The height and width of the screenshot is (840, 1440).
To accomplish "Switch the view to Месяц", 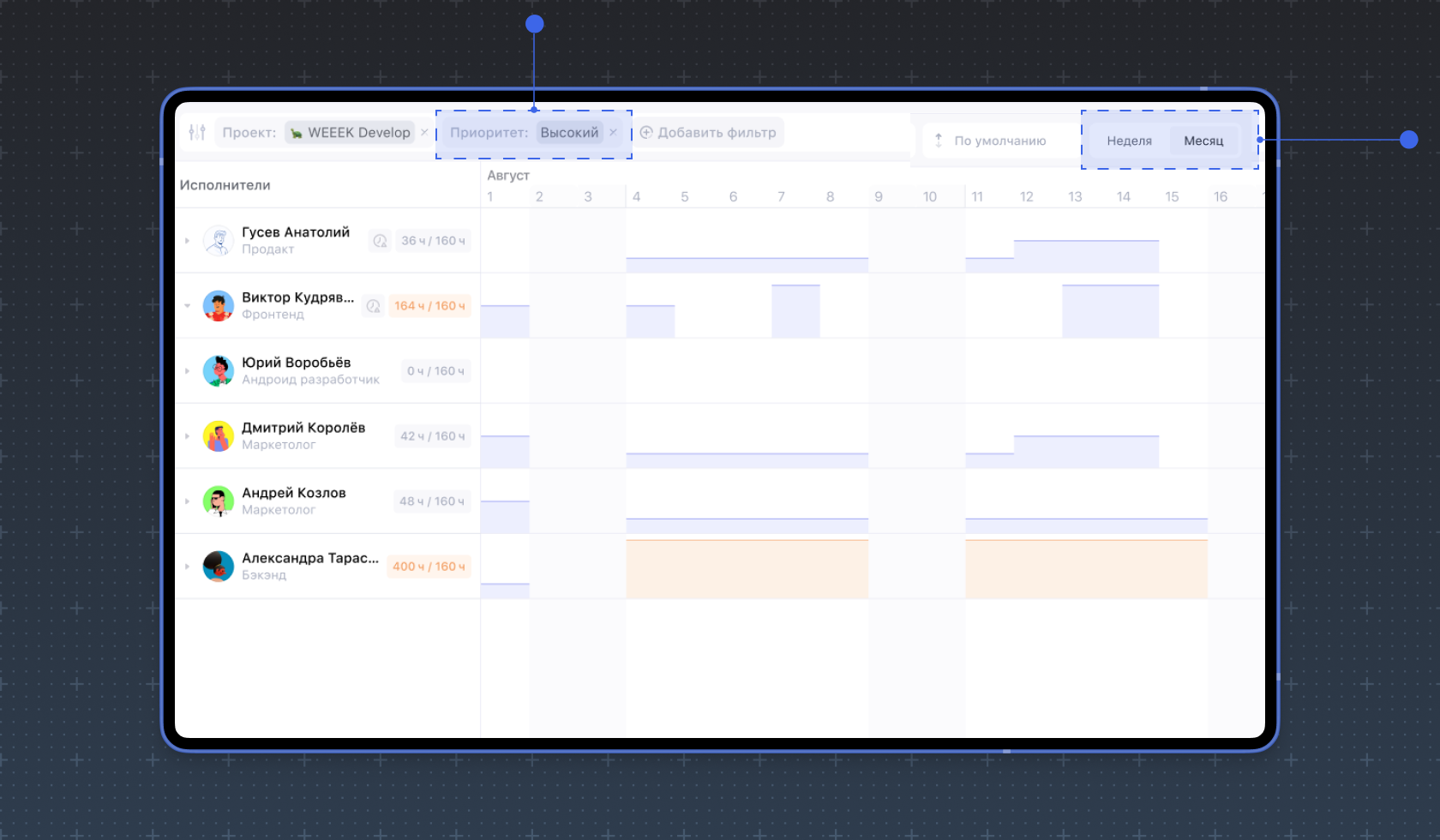I will point(1203,141).
